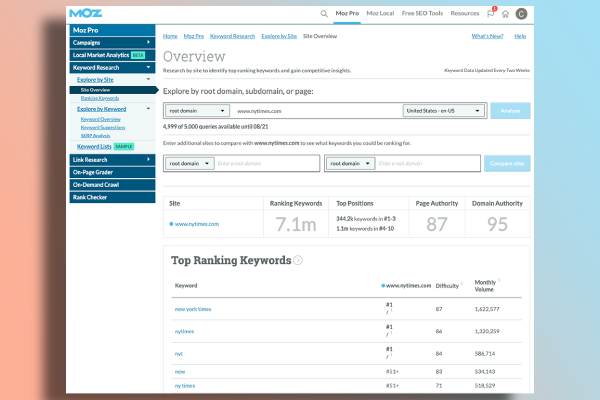Image resolution: width=600 pixels, height=400 pixels.
Task: Open keyword ny times
Action: pos(185,385)
